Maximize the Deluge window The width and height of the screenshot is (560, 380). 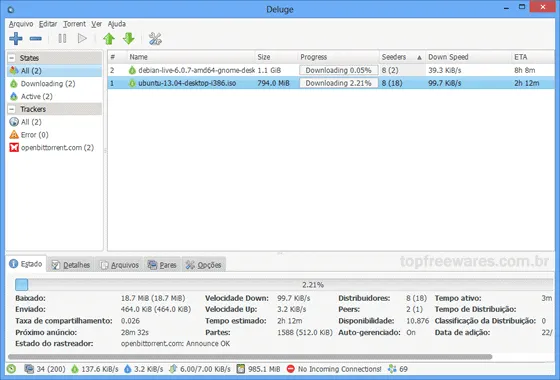522,6
